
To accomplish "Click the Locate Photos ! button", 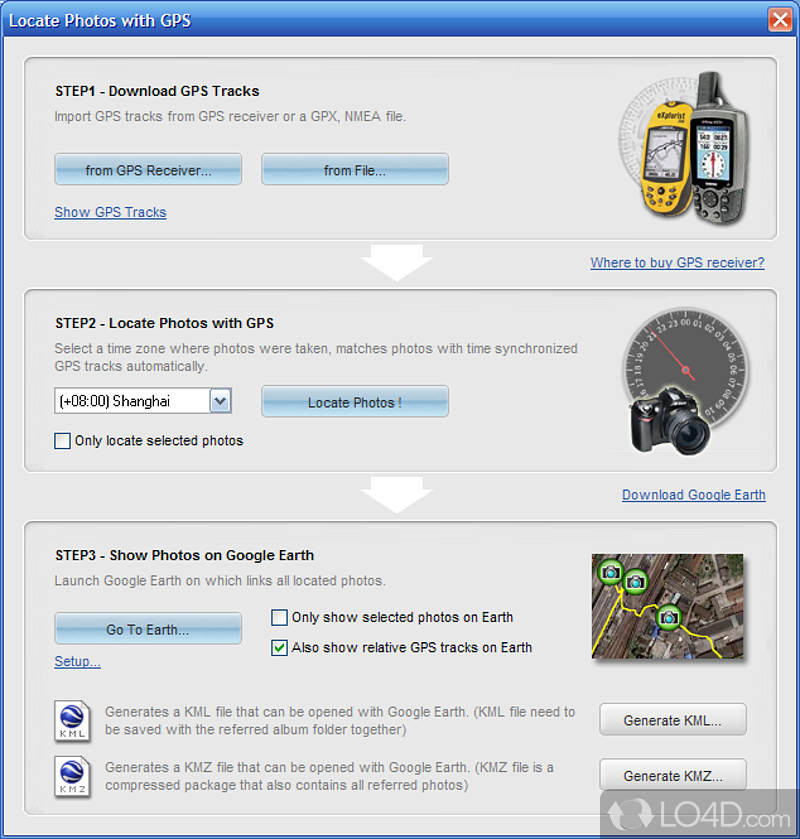I will (x=355, y=401).
